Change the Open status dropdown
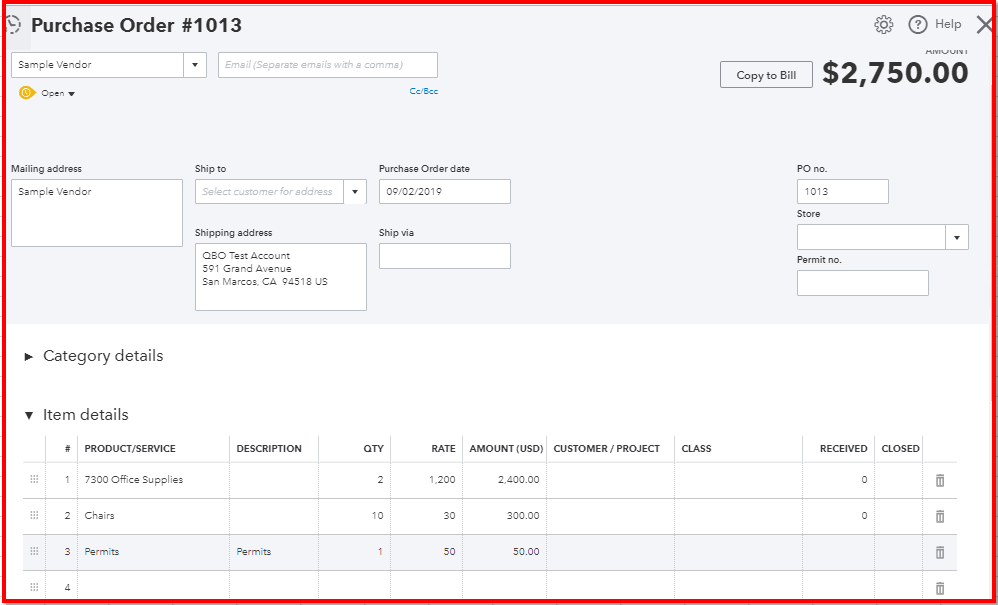Image resolution: width=998 pixels, height=605 pixels. click(x=58, y=94)
